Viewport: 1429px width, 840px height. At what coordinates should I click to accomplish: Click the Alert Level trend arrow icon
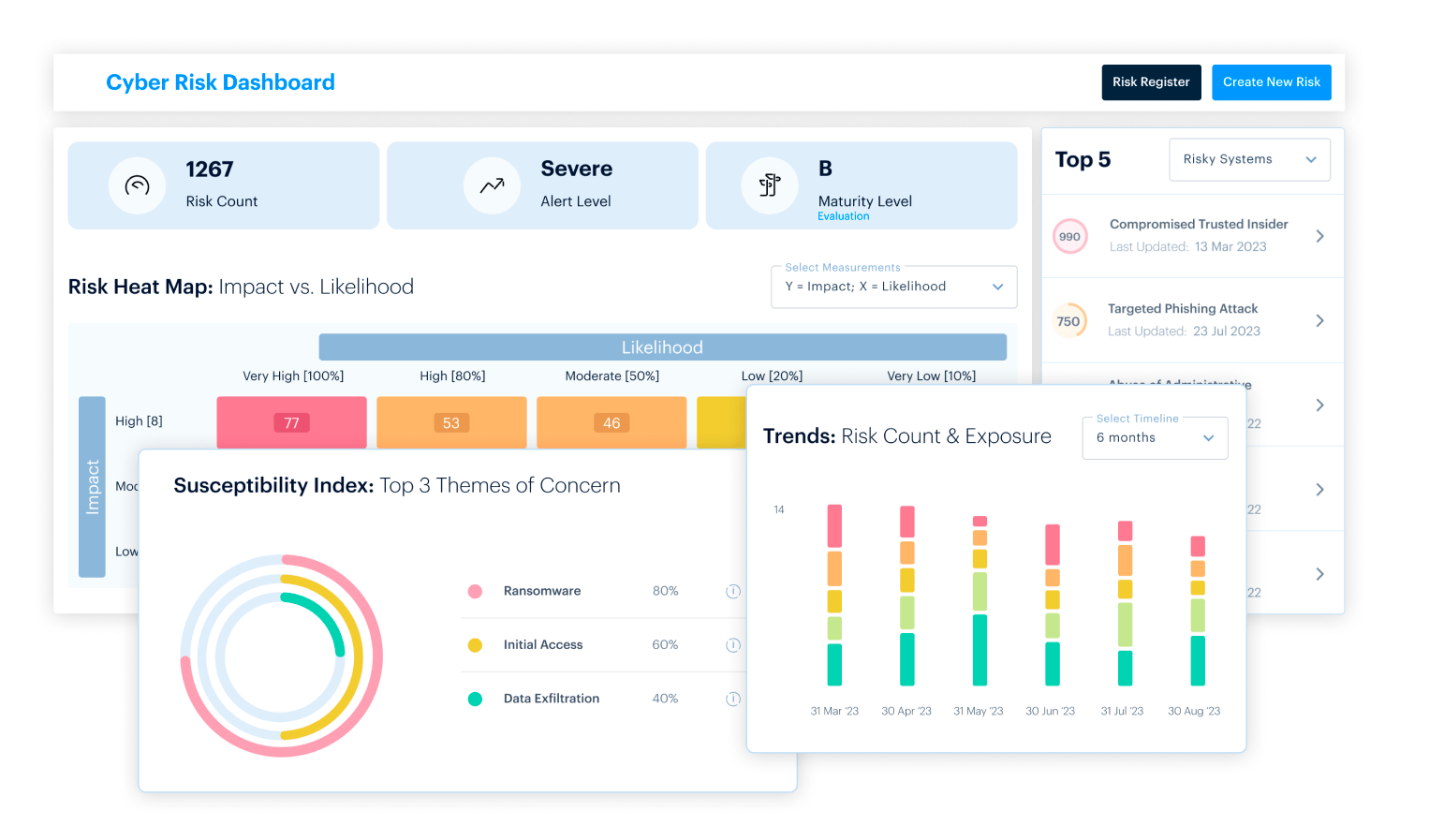click(x=492, y=185)
